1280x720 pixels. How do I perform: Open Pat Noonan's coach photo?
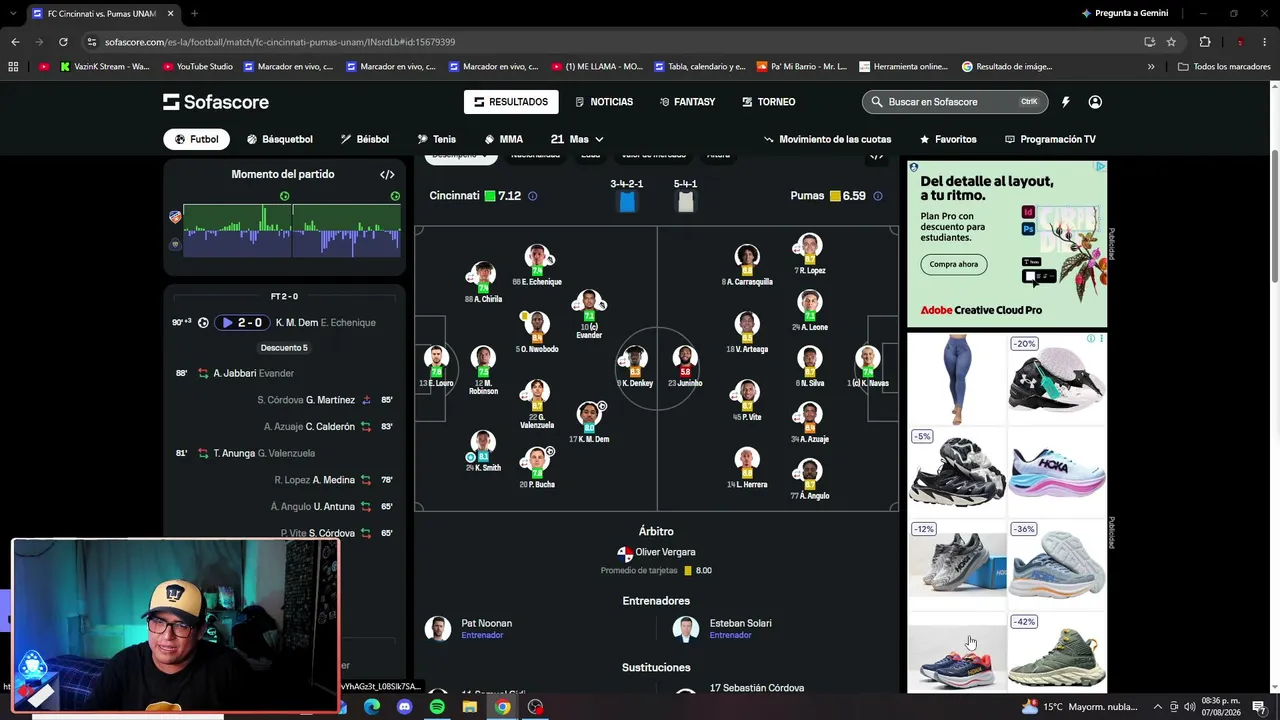[438, 629]
